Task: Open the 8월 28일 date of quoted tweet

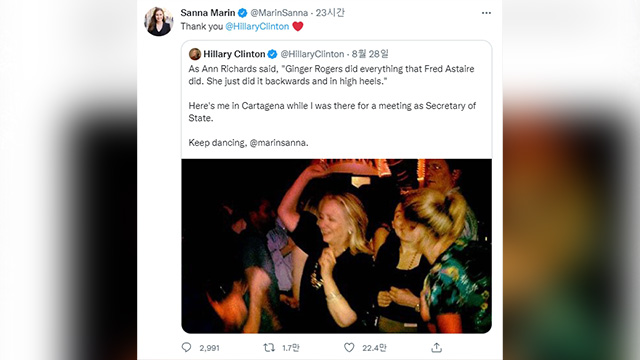Action: pos(370,54)
